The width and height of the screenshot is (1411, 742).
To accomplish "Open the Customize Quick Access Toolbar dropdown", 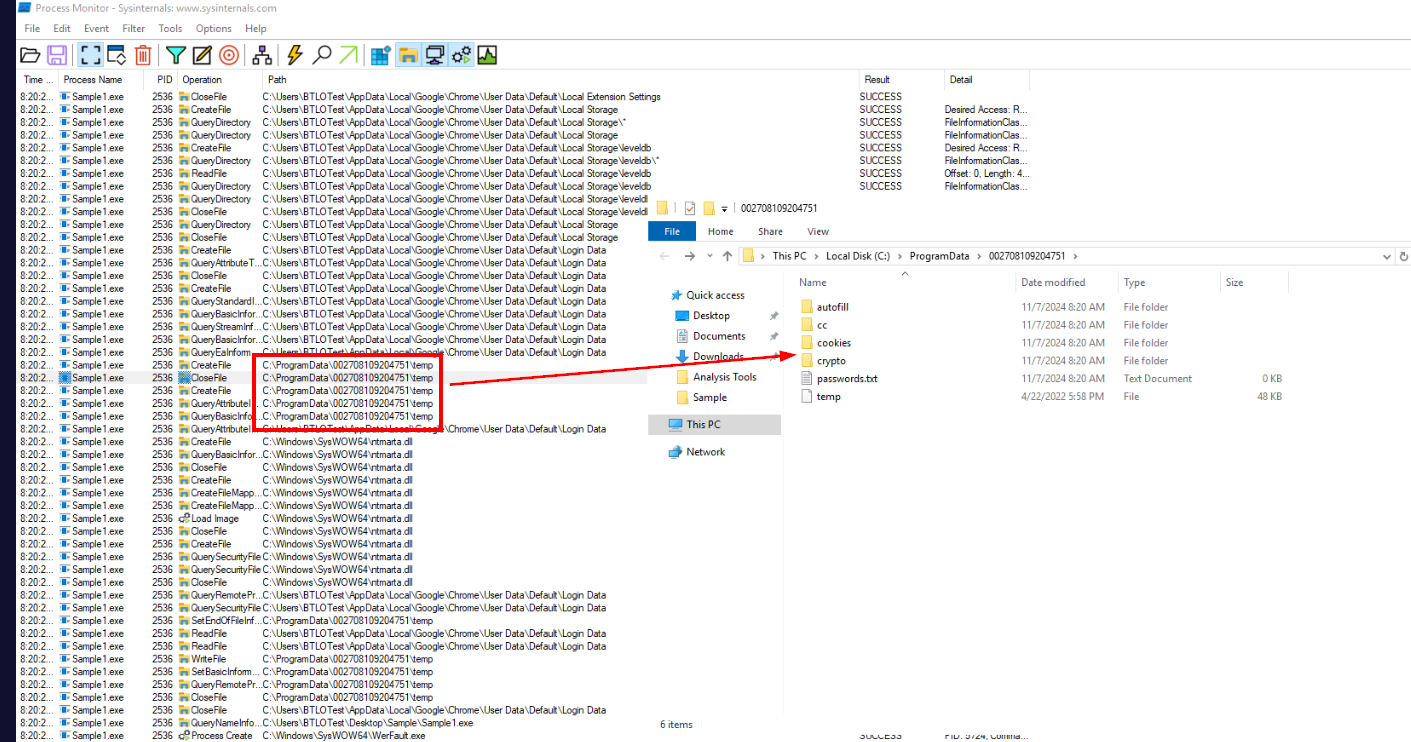I will (725, 209).
